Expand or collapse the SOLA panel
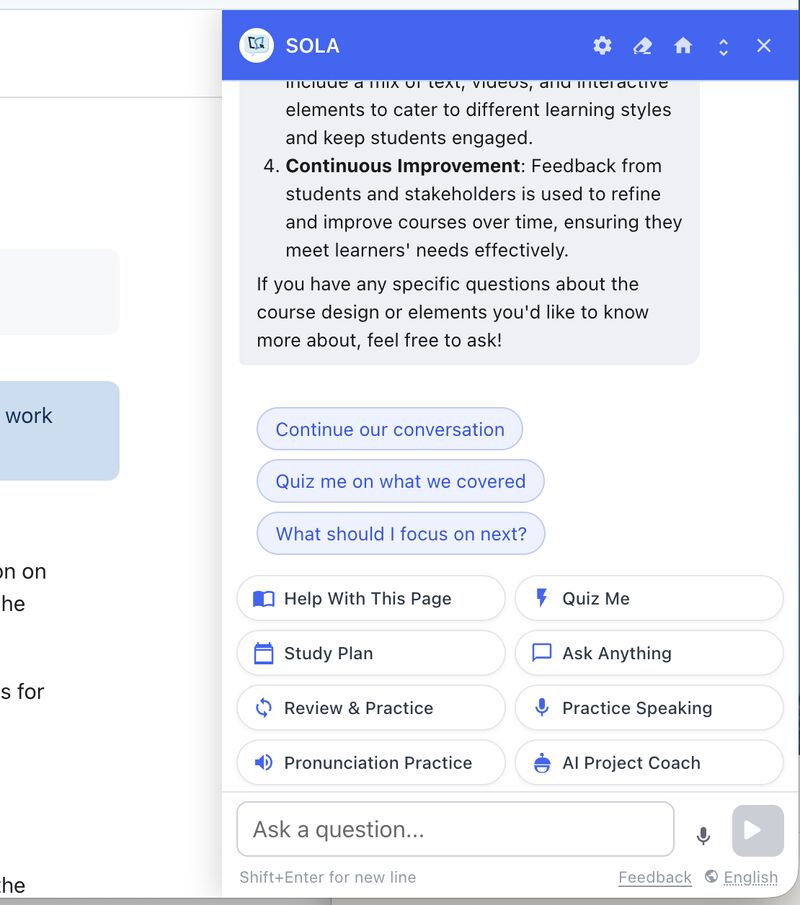Viewport: 800px width, 905px height. click(723, 46)
